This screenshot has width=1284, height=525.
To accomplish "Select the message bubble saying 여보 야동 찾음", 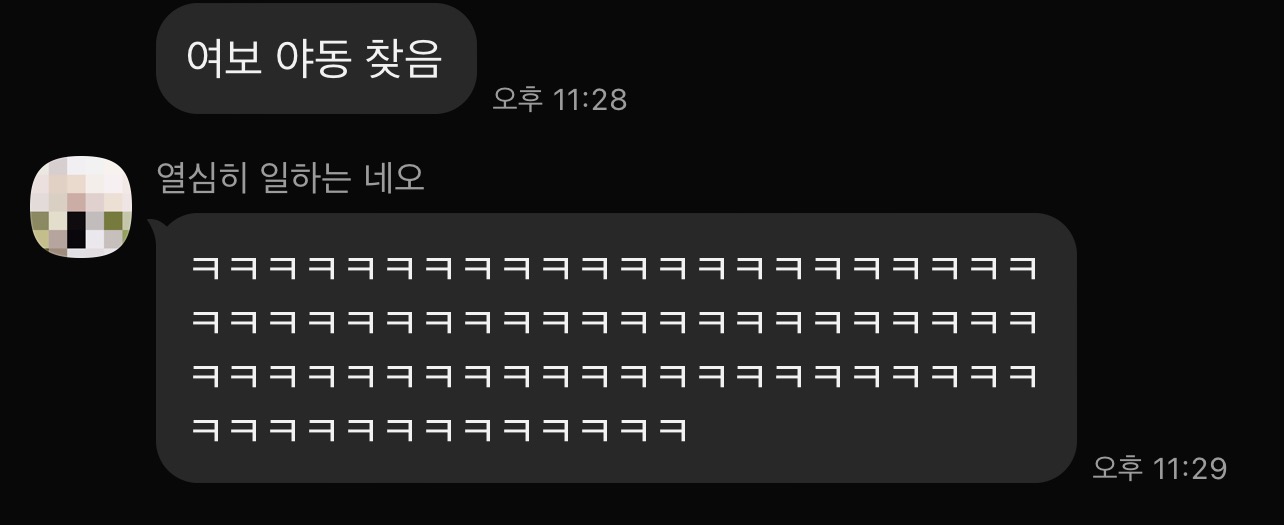I will click(316, 58).
